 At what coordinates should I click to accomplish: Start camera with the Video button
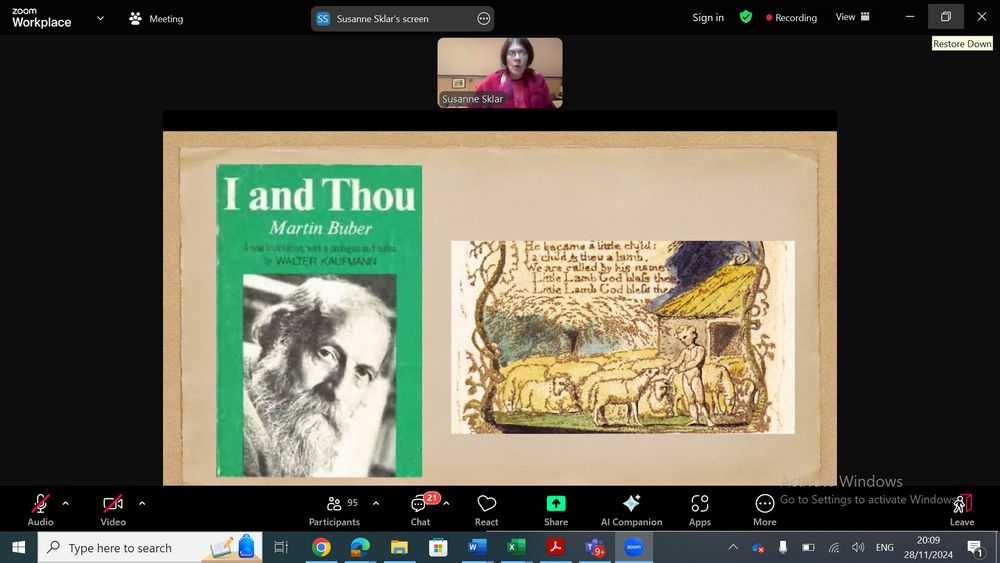[113, 510]
